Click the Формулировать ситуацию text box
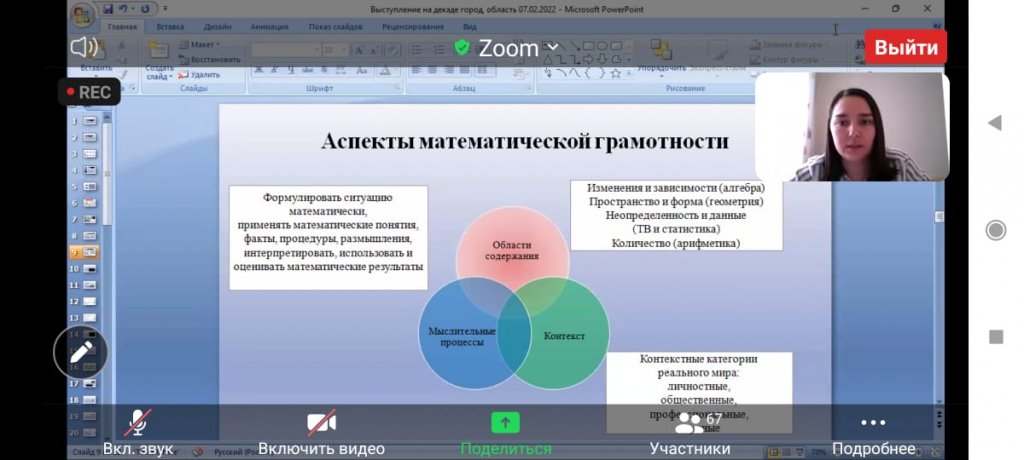The height and width of the screenshot is (460, 1024). pyautogui.click(x=328, y=237)
